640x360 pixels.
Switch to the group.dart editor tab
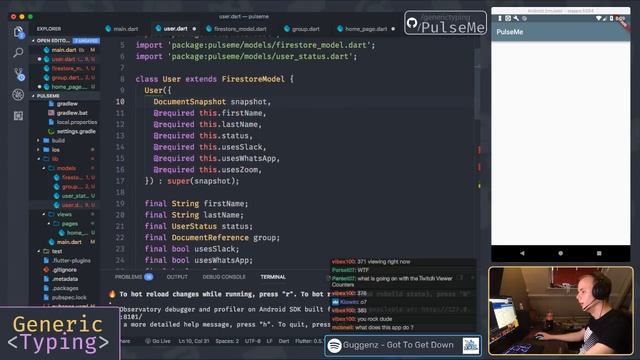pyautogui.click(x=302, y=29)
